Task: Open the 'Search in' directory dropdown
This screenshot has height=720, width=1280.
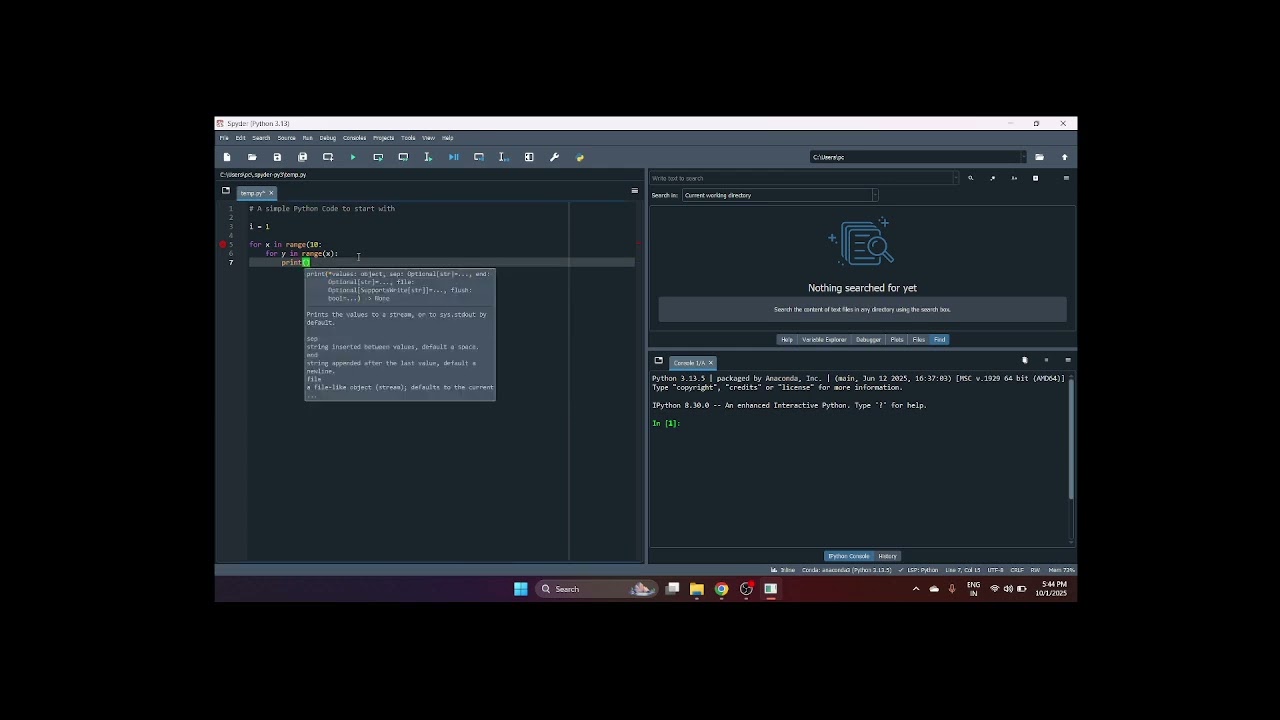Action: (780, 195)
